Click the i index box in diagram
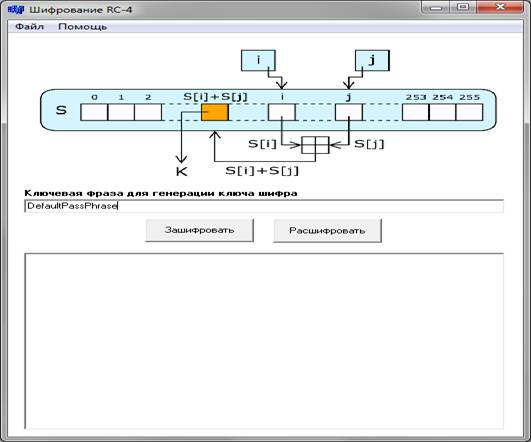Screen dimensions: 531x442 click(258, 60)
